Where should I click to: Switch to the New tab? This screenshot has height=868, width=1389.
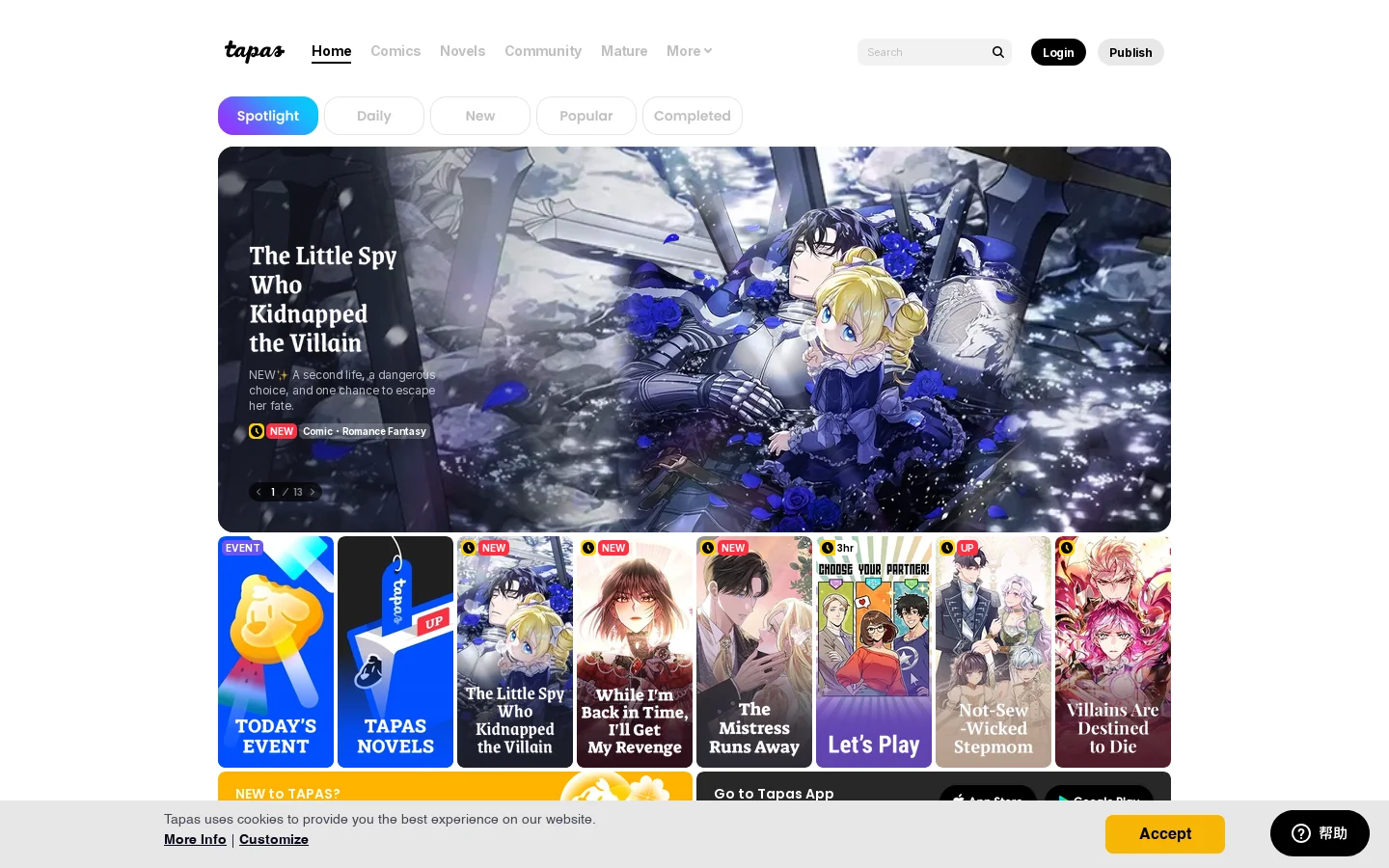pyautogui.click(x=480, y=116)
